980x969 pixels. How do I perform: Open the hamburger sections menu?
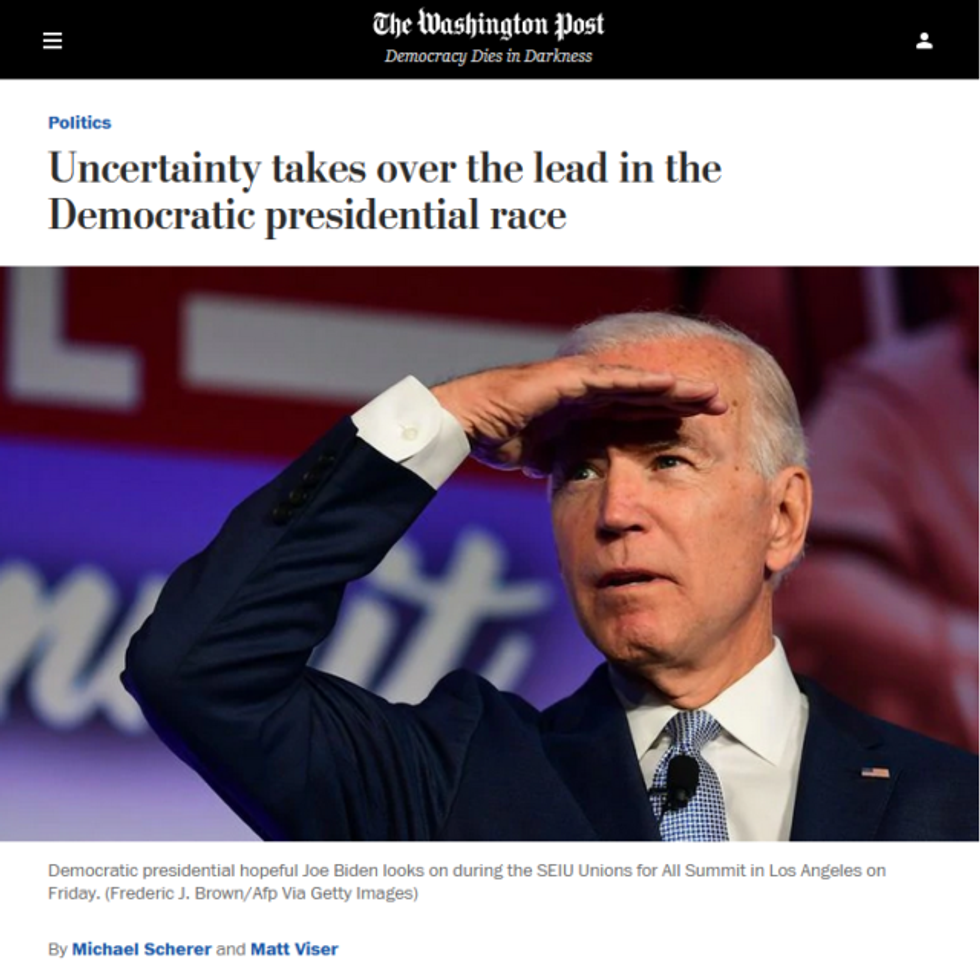tap(52, 41)
